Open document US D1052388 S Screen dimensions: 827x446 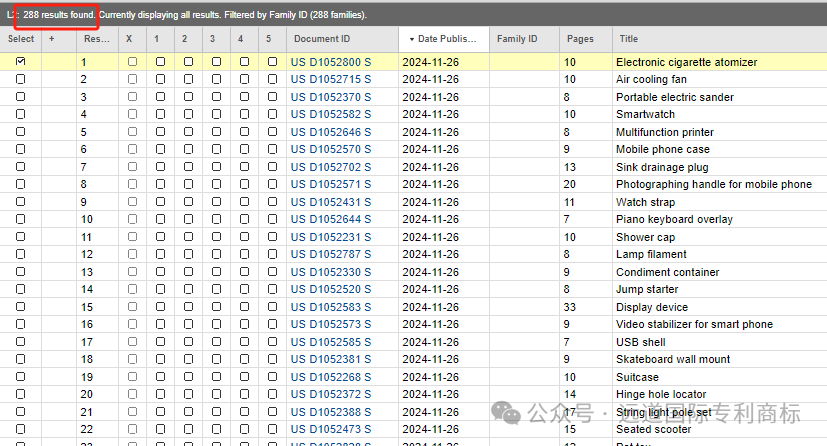click(331, 412)
